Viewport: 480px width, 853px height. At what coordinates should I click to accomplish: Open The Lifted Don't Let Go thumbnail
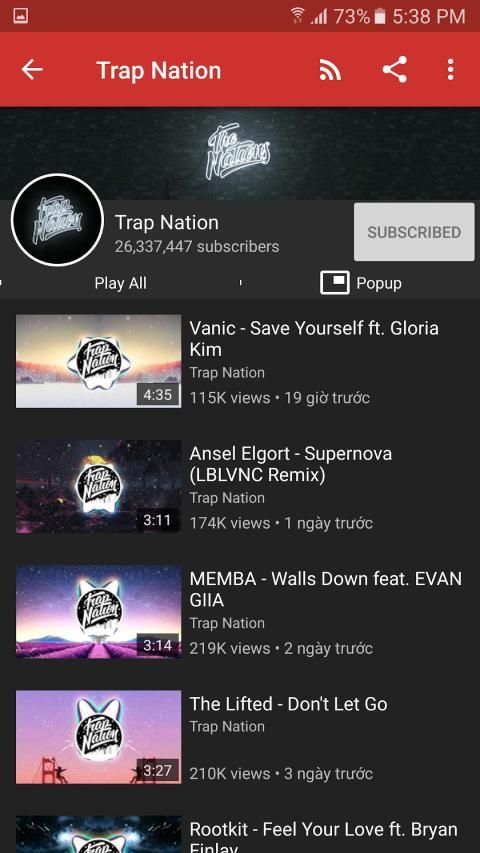click(99, 737)
